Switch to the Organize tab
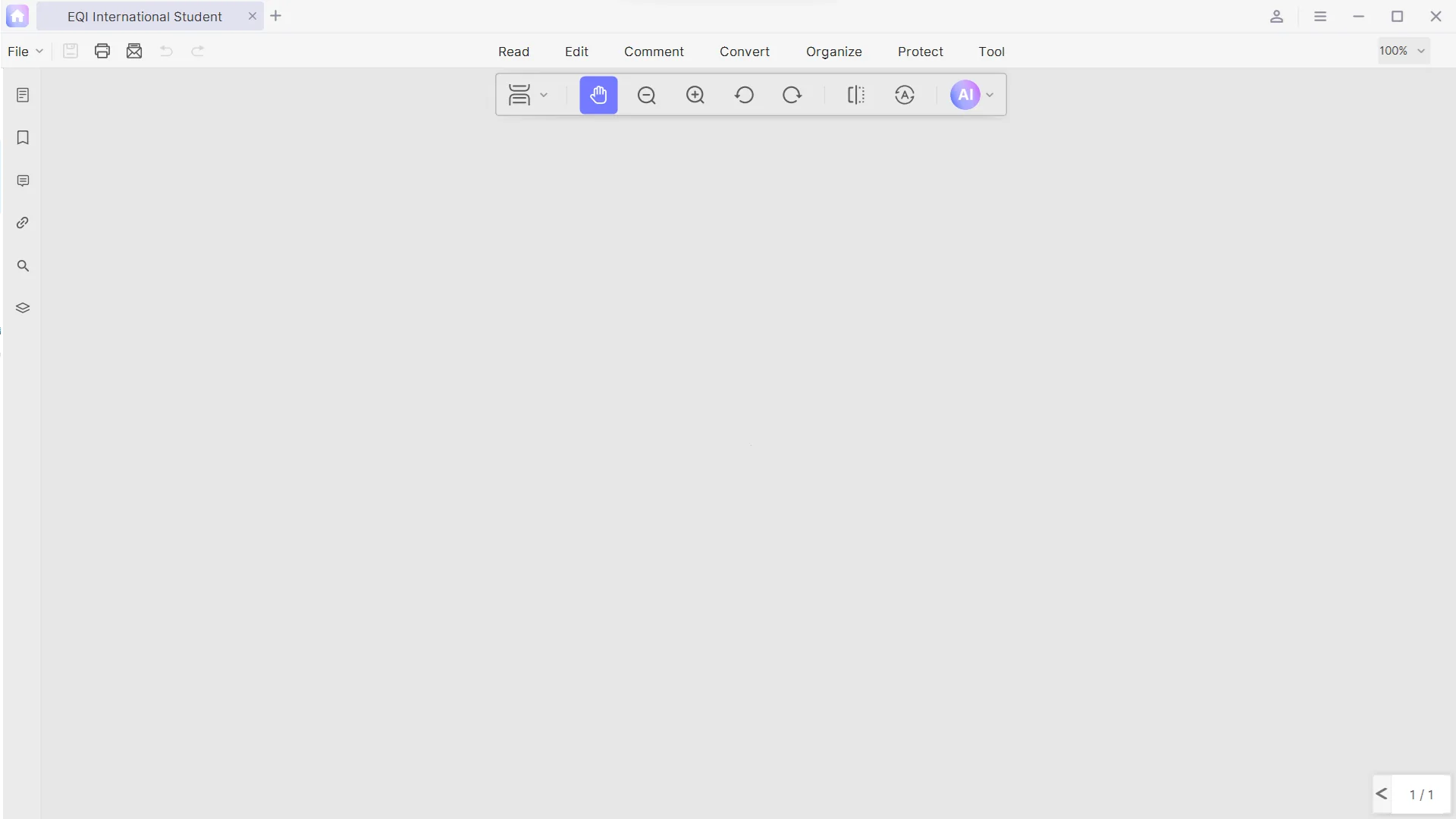Viewport: 1456px width, 819px height. tap(833, 52)
